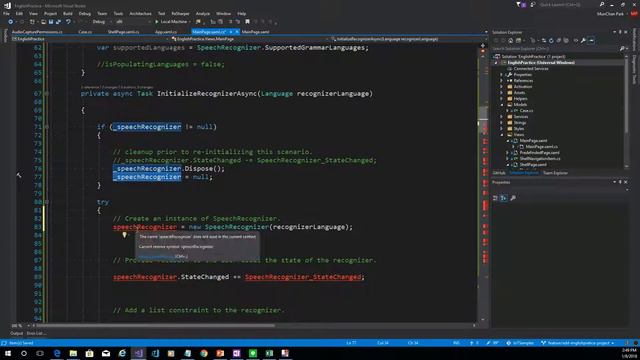The width and height of the screenshot is (640, 360).
Task: Switch to ShellPage.xaml.cs editor tab
Action: coord(123,32)
